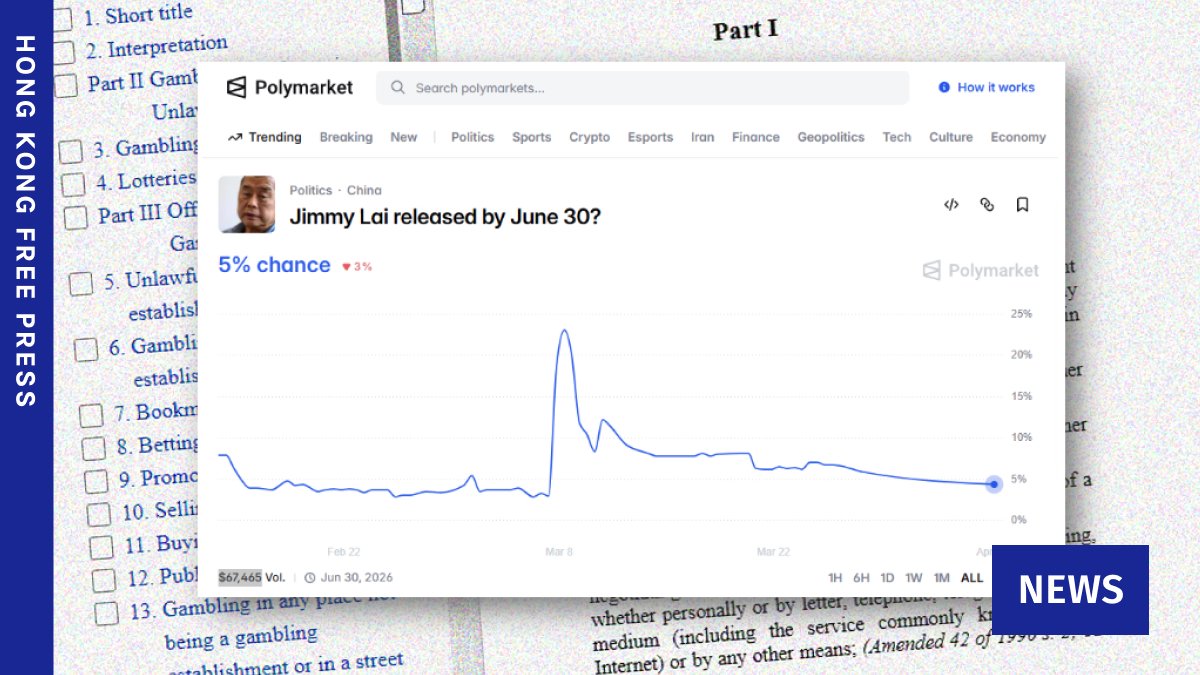Set chart range to 1H
The width and height of the screenshot is (1200, 675).
835,578
